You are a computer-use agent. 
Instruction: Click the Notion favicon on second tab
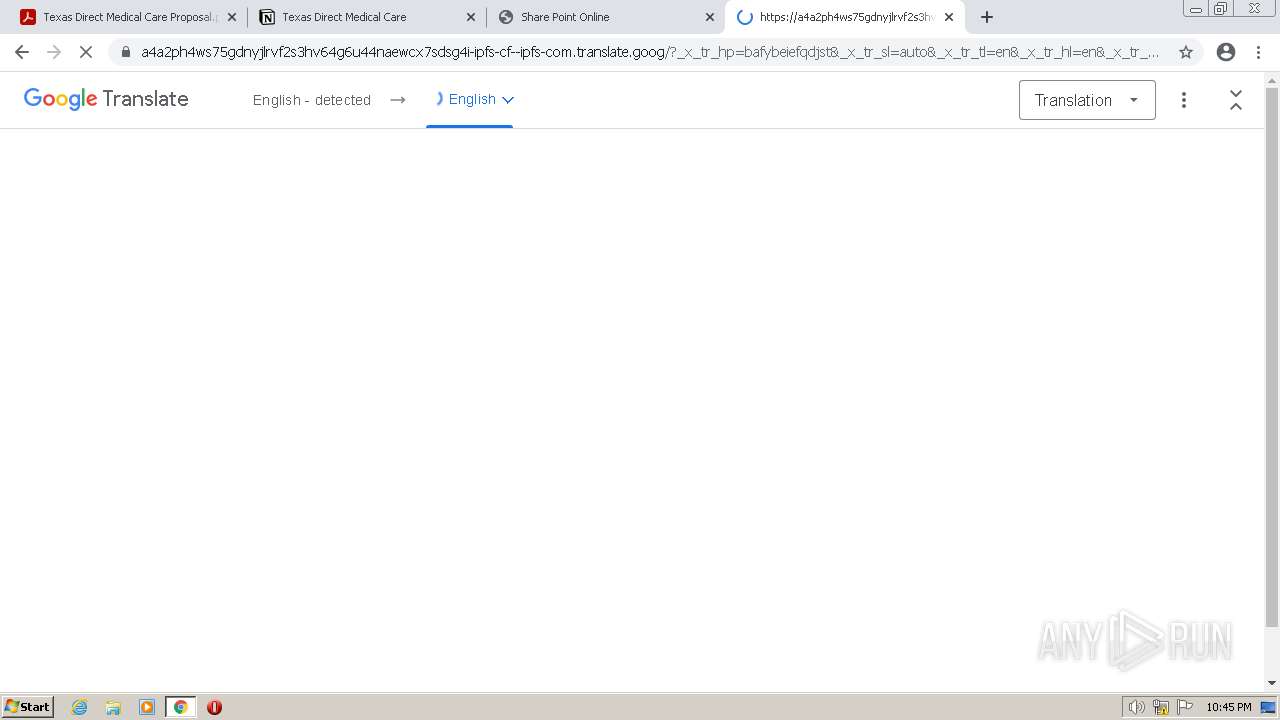point(267,17)
